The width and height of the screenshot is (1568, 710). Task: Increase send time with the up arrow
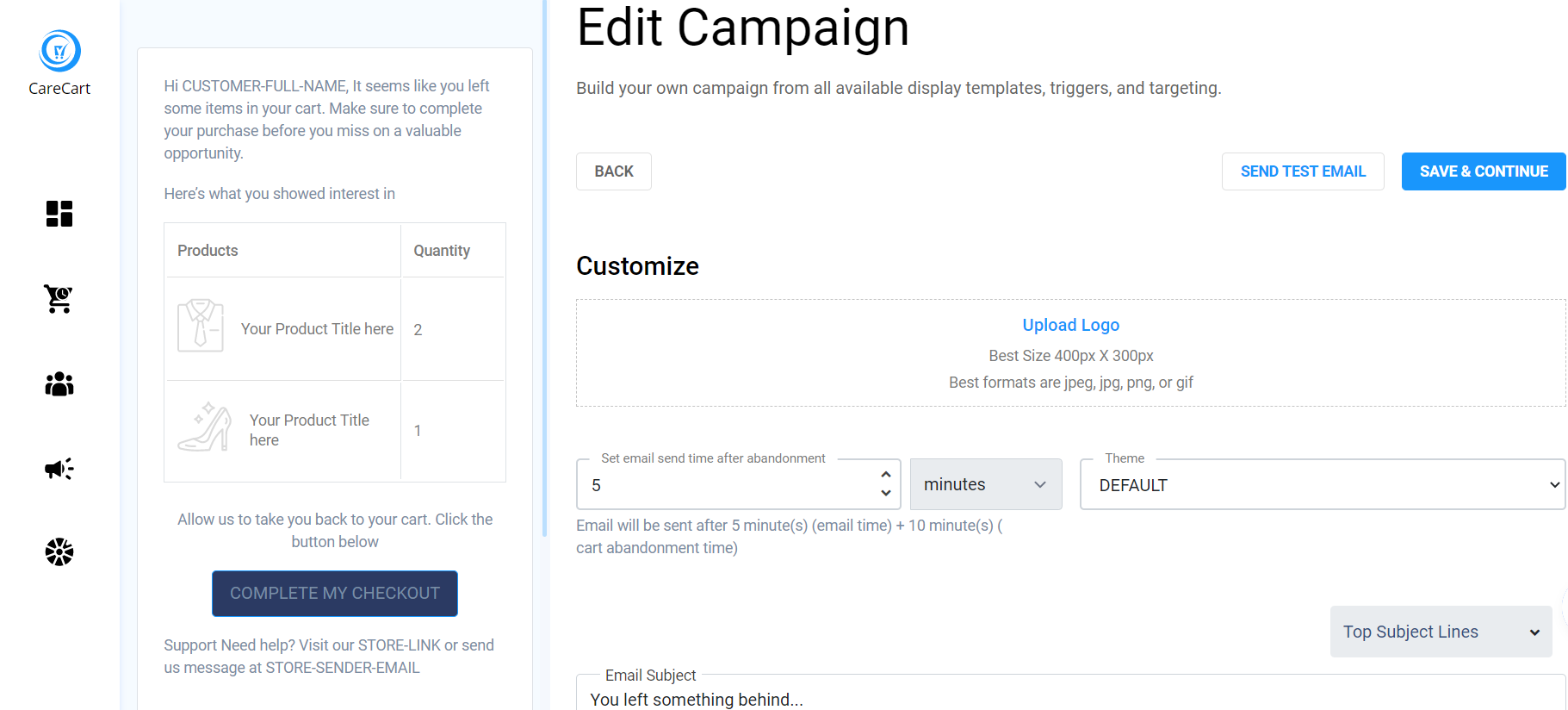pos(886,475)
